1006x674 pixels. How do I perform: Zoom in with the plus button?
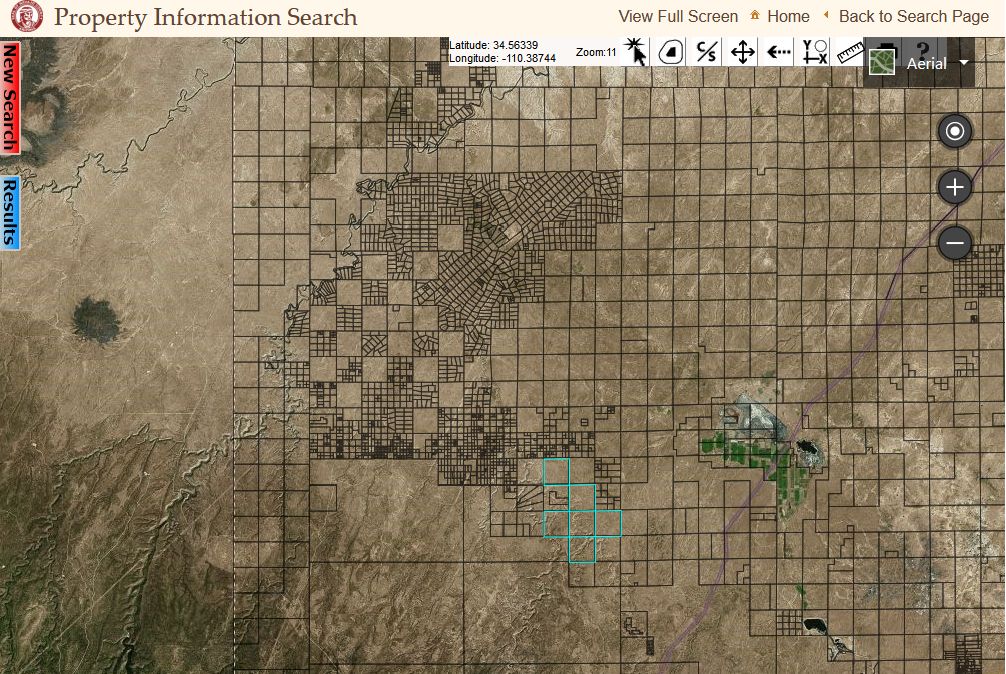pyautogui.click(x=955, y=187)
